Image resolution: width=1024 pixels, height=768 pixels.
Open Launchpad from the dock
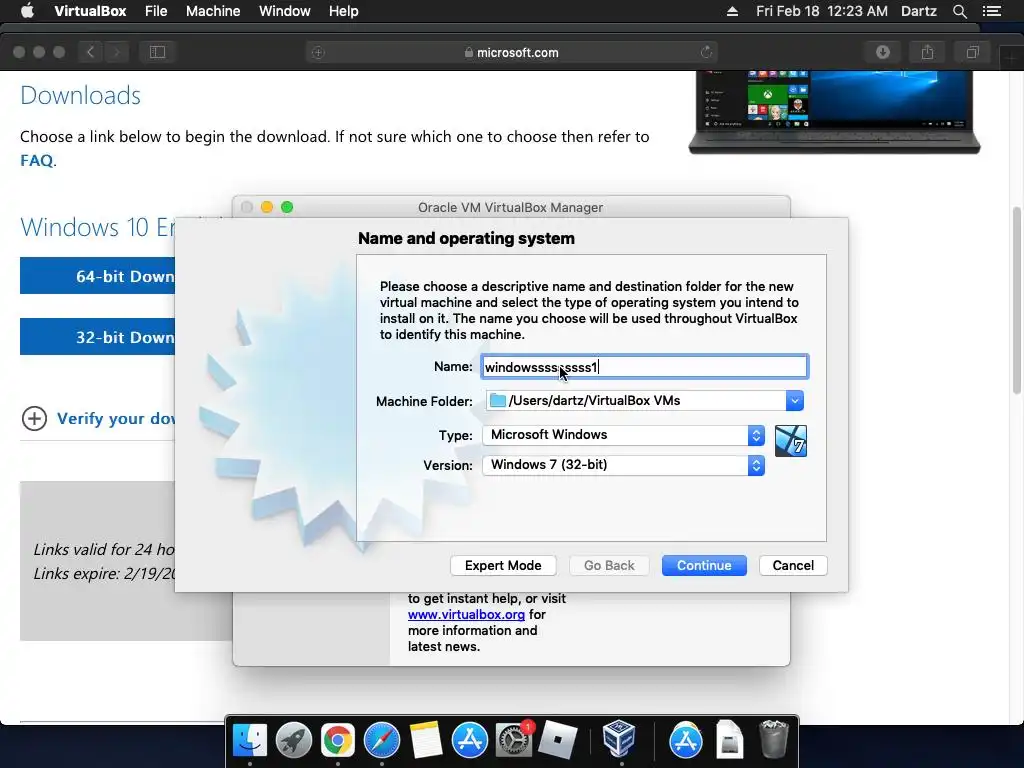coord(294,741)
